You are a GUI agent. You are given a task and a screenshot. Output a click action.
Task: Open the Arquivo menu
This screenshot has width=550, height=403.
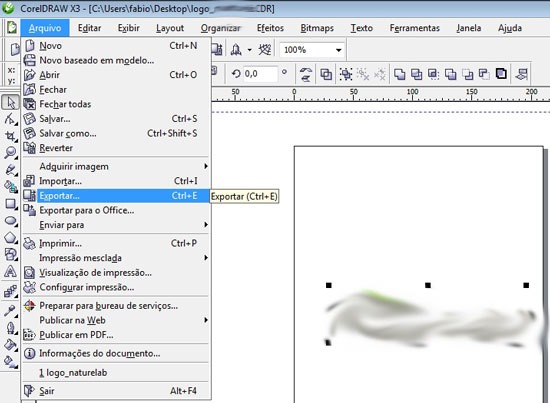click(45, 28)
